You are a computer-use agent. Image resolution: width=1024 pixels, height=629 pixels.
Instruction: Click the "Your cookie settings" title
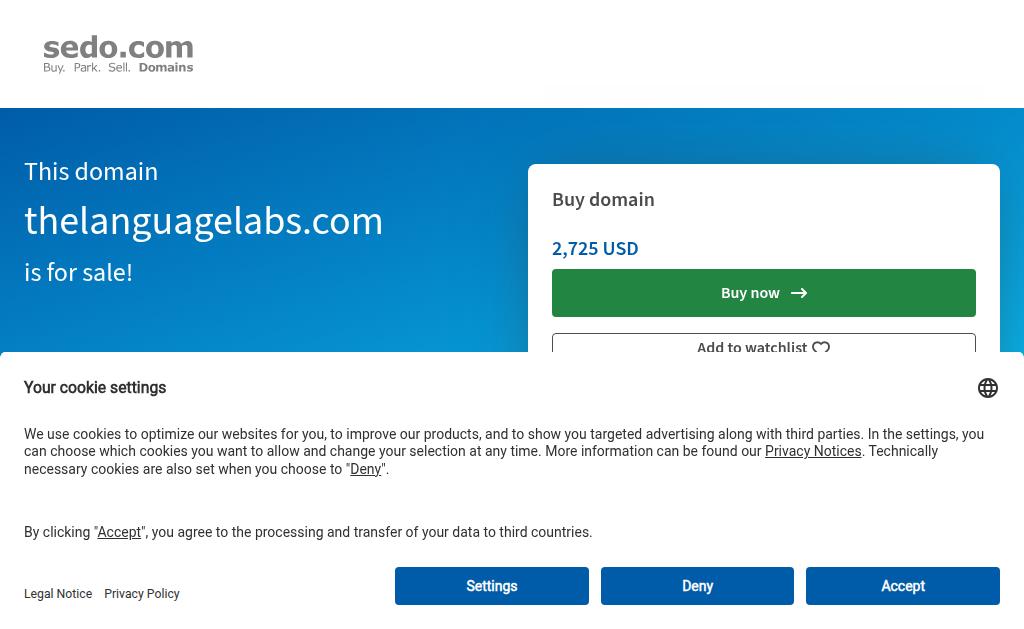click(x=95, y=388)
